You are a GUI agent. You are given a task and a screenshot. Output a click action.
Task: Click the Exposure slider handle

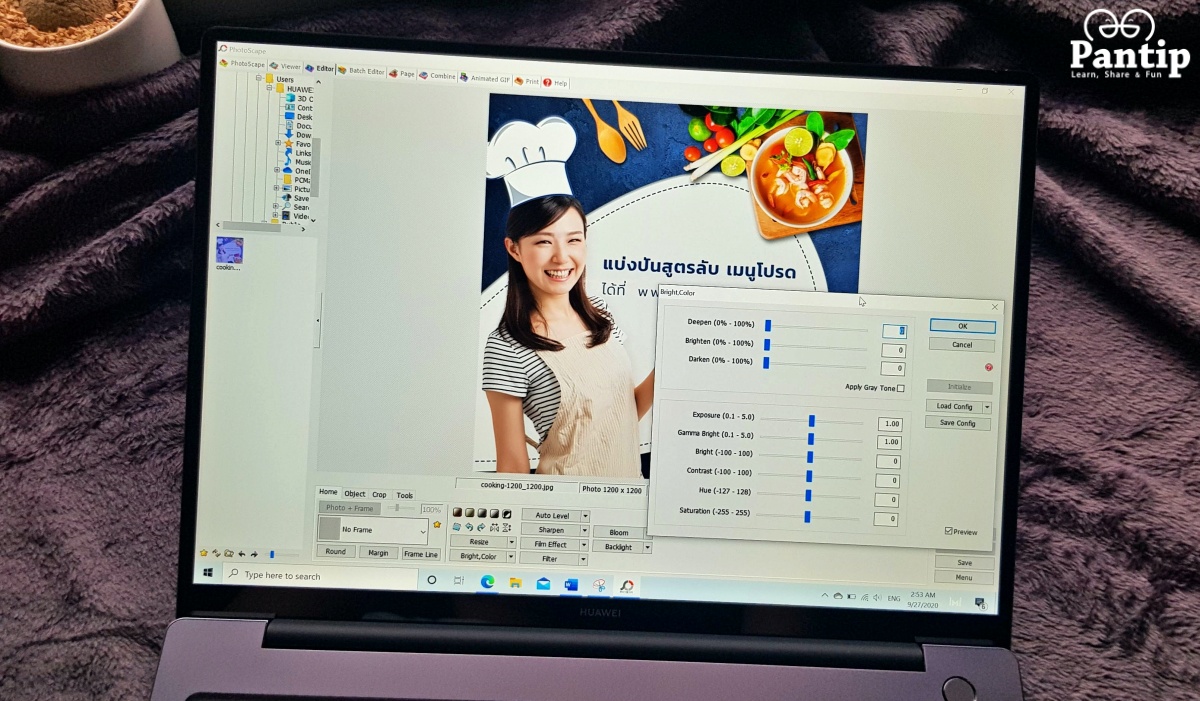(x=812, y=421)
